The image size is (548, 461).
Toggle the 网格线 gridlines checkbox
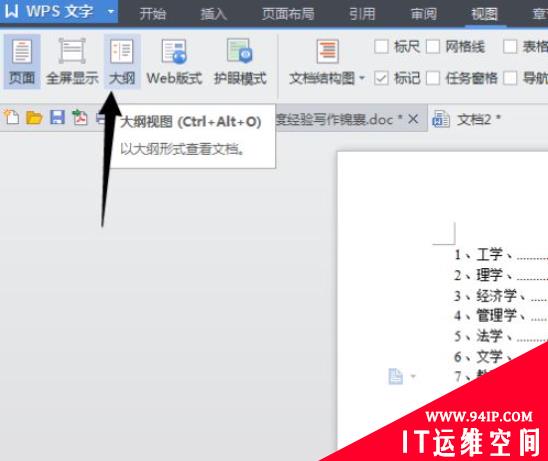point(433,46)
